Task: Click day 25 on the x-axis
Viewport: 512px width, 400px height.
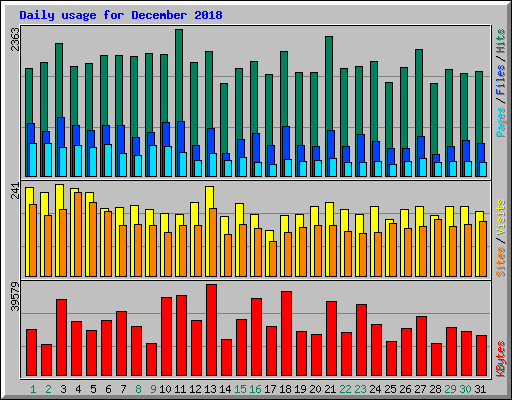Action: pyautogui.click(x=390, y=389)
